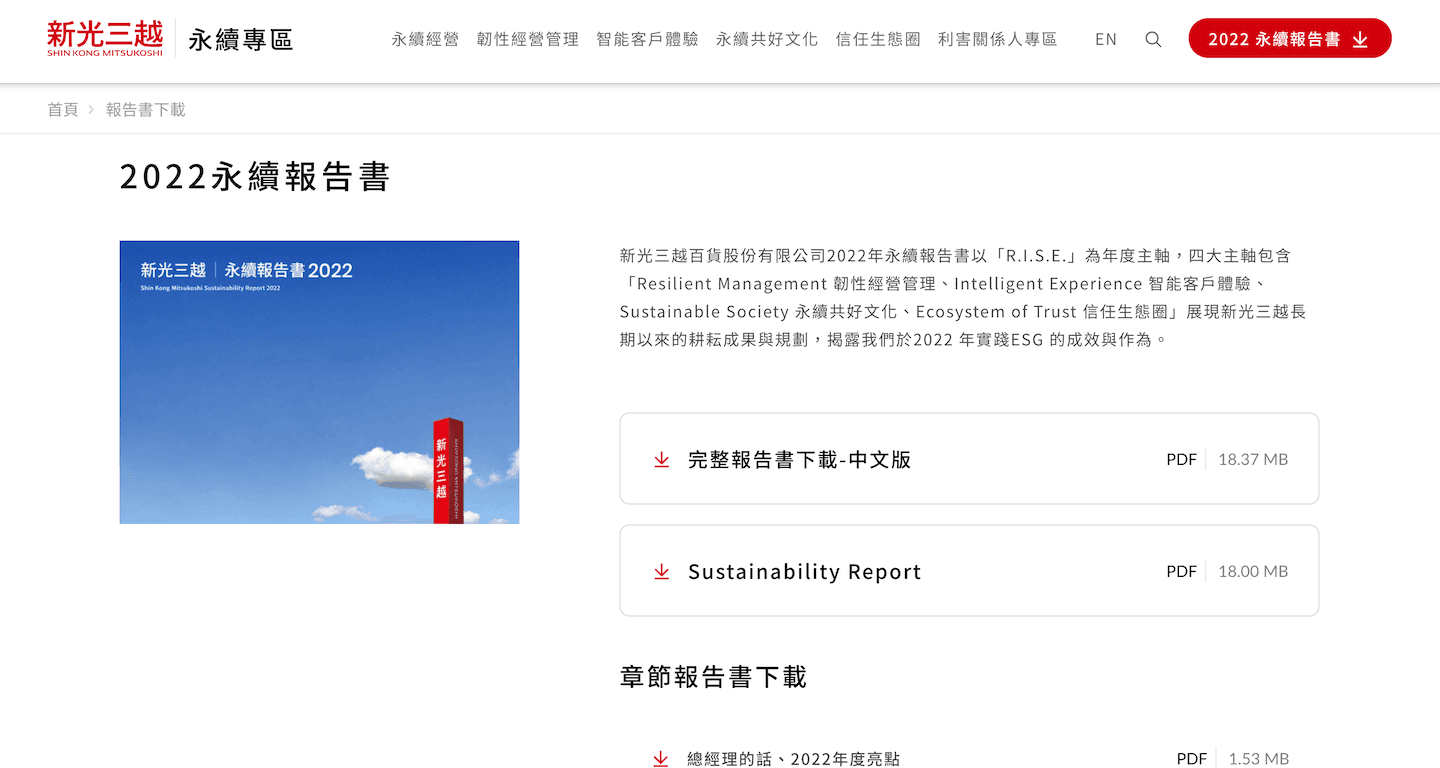This screenshot has width=1440, height=768.
Task: Open the 韌性經營管理 menu
Action: [x=528, y=39]
